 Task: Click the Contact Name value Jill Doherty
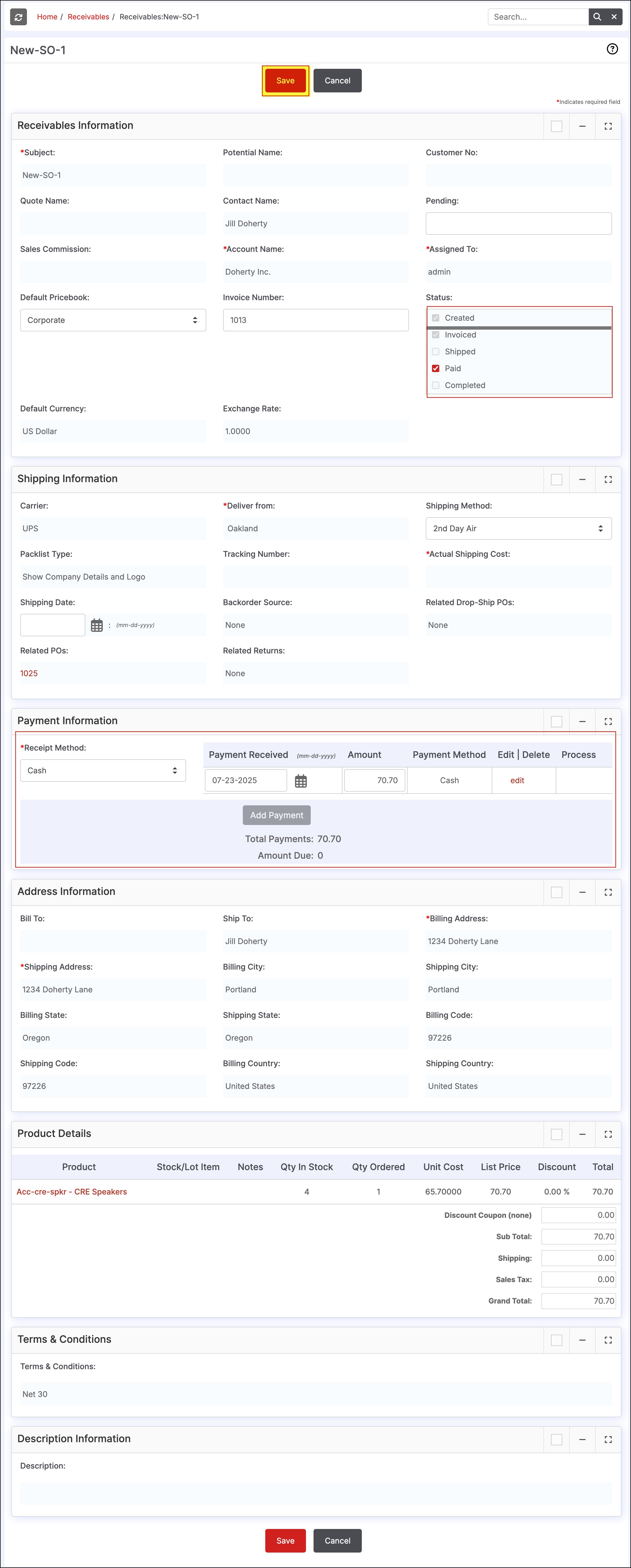pos(246,224)
